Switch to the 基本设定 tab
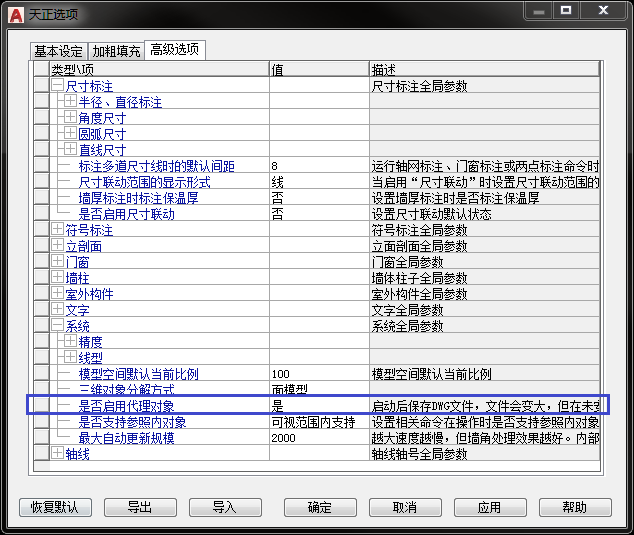Viewport: 634px width, 535px height. click(x=58, y=51)
